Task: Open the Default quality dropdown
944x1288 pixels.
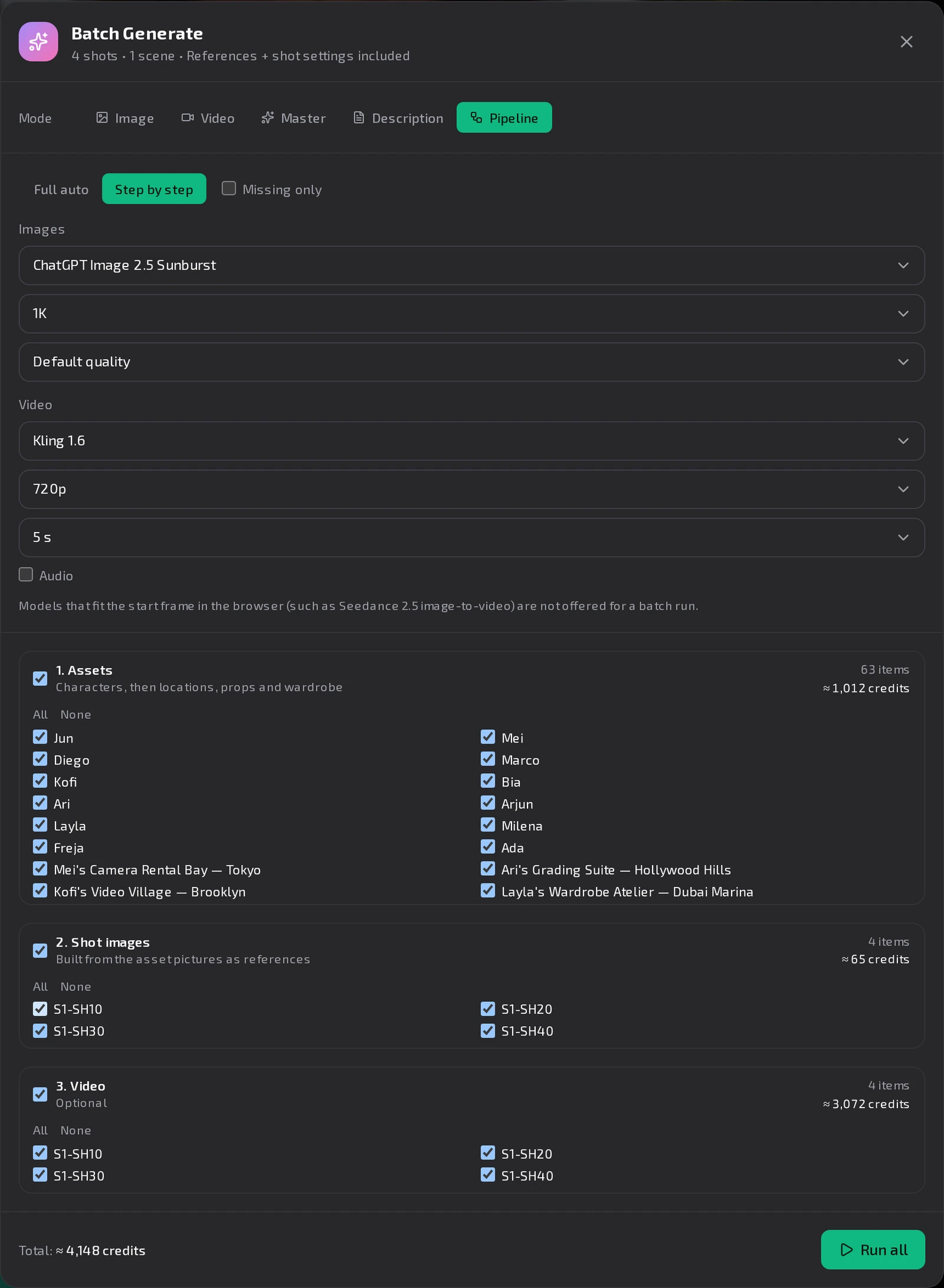Action: coord(471,362)
